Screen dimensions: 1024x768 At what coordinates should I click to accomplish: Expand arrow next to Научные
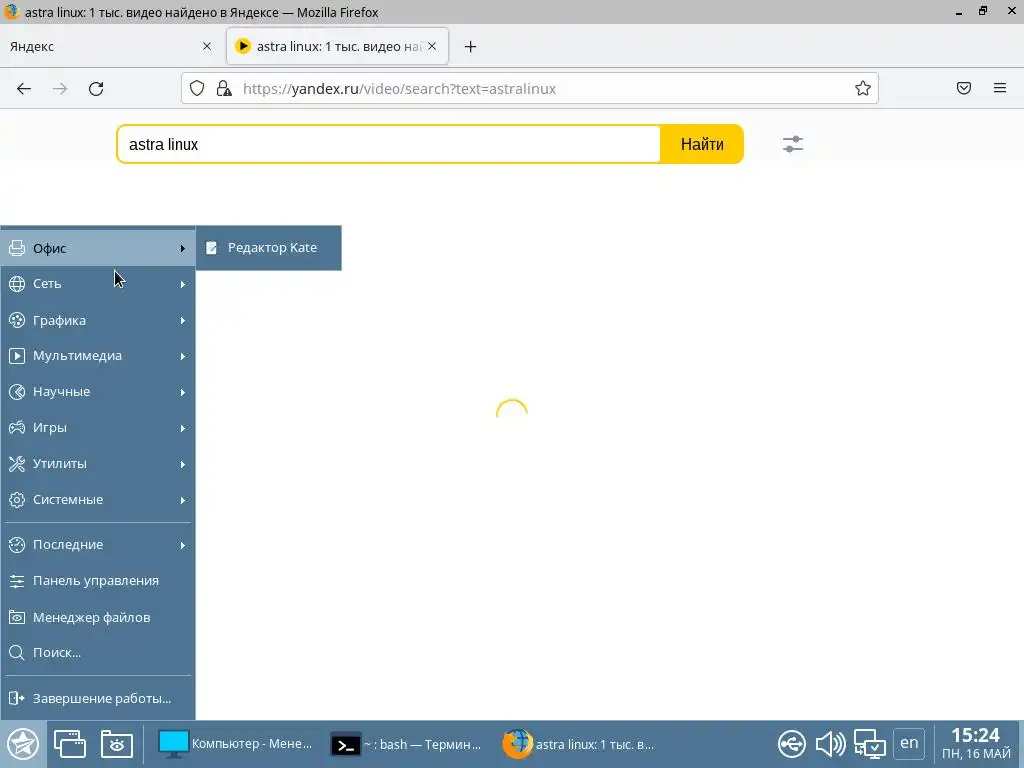[x=183, y=392]
